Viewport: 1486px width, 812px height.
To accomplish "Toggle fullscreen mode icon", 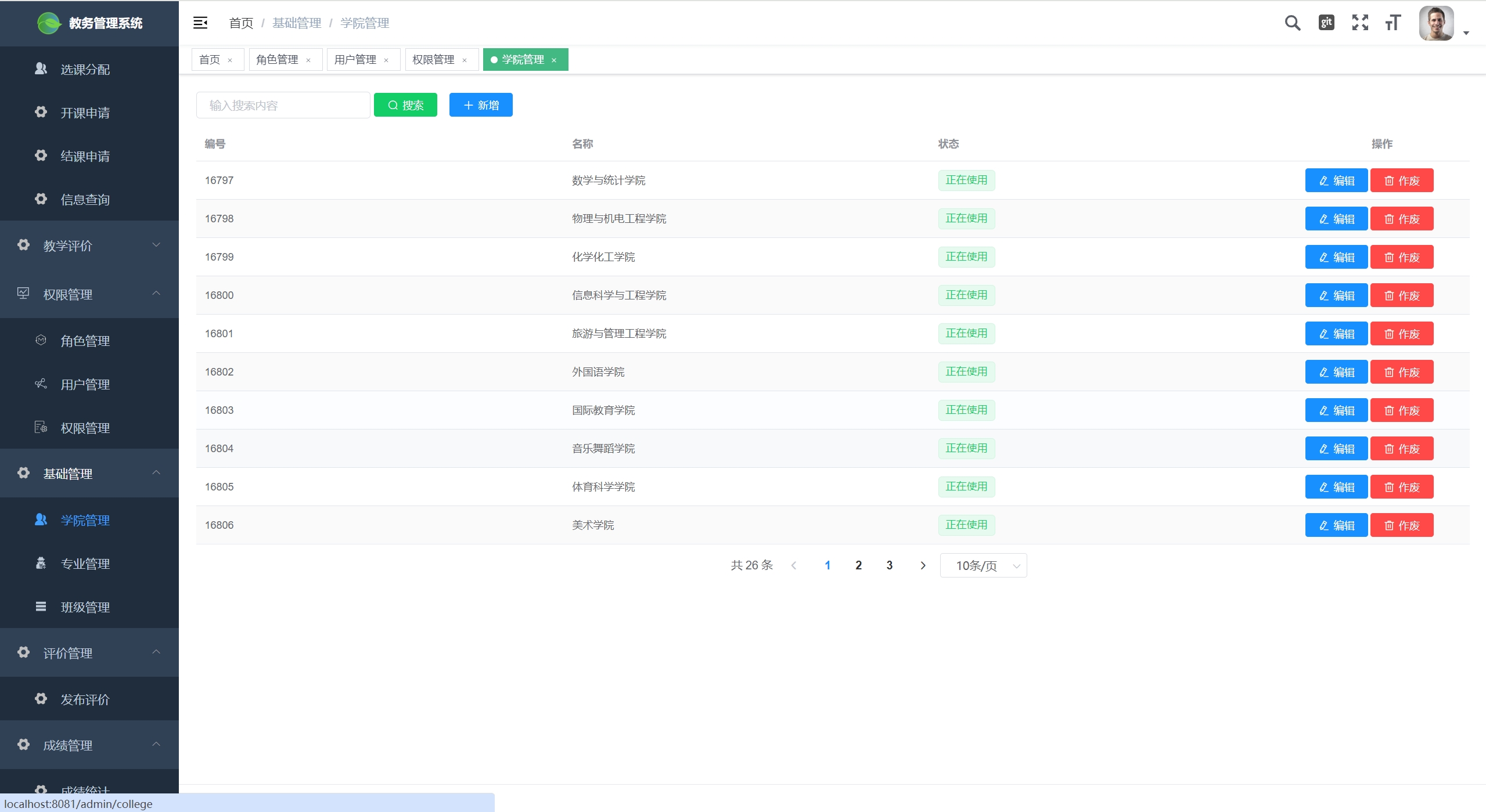I will tap(1360, 23).
